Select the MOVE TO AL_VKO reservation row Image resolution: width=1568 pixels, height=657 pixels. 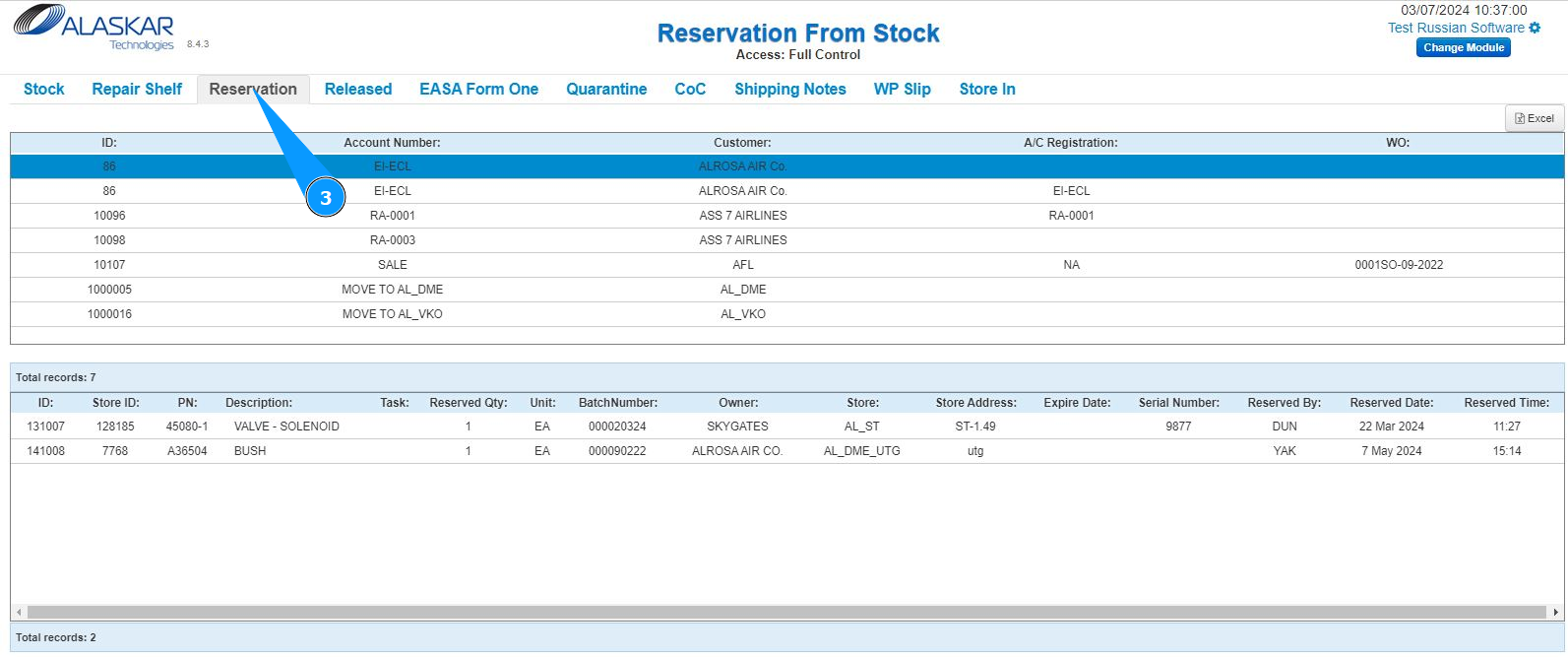(743, 314)
